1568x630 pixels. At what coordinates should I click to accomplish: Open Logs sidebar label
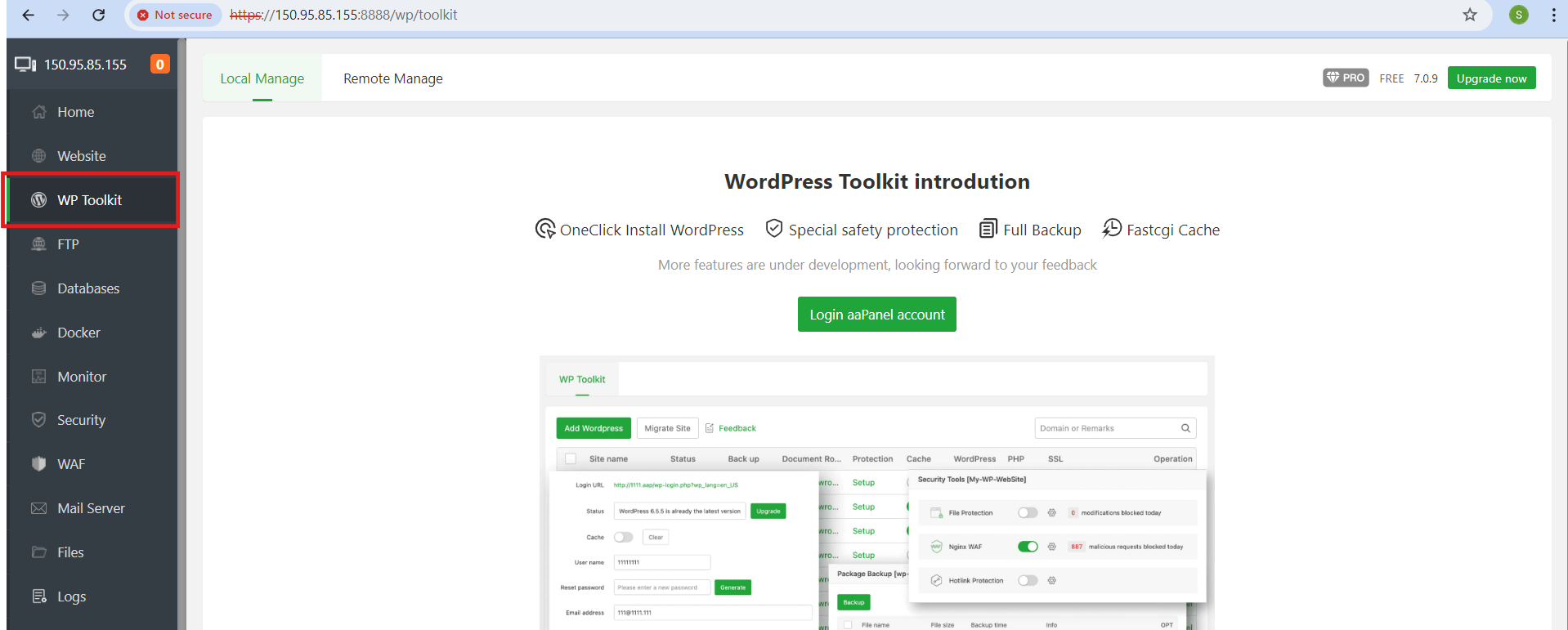click(x=71, y=596)
